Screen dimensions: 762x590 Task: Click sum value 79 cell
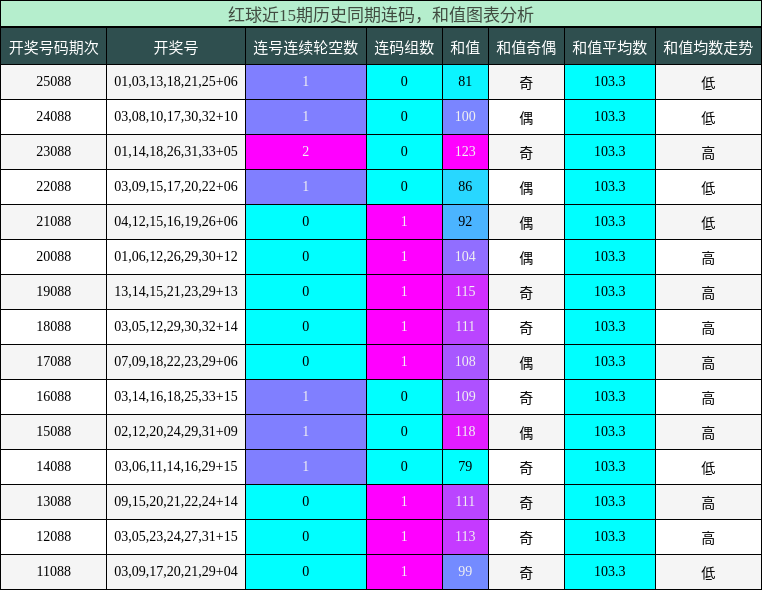click(465, 467)
